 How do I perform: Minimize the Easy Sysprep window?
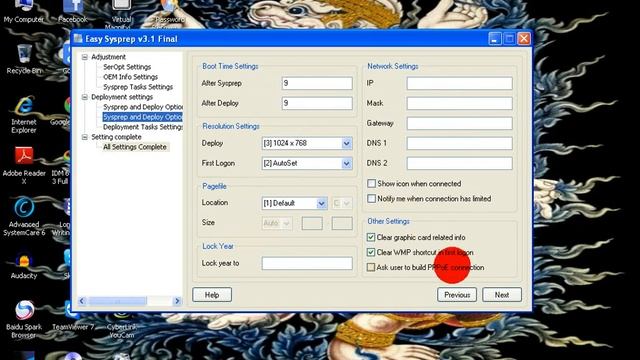click(x=494, y=39)
